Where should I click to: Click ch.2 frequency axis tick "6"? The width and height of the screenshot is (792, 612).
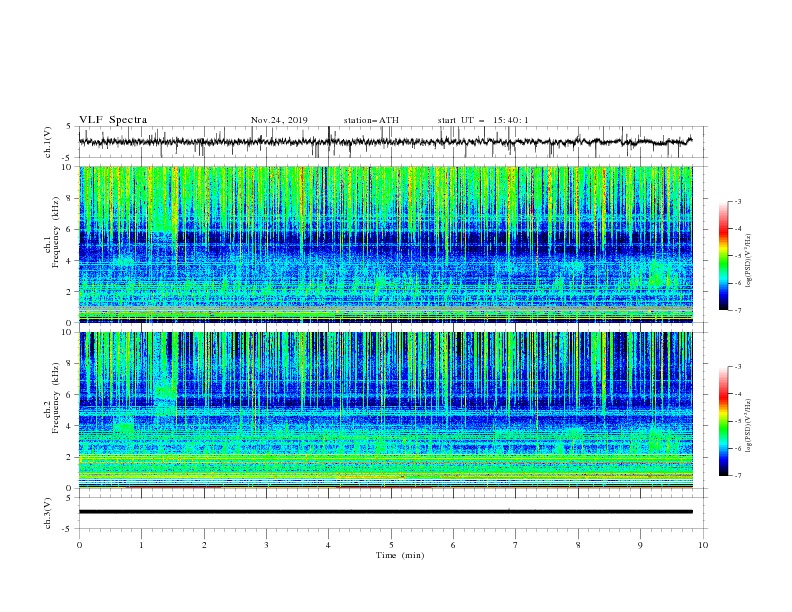[70, 395]
